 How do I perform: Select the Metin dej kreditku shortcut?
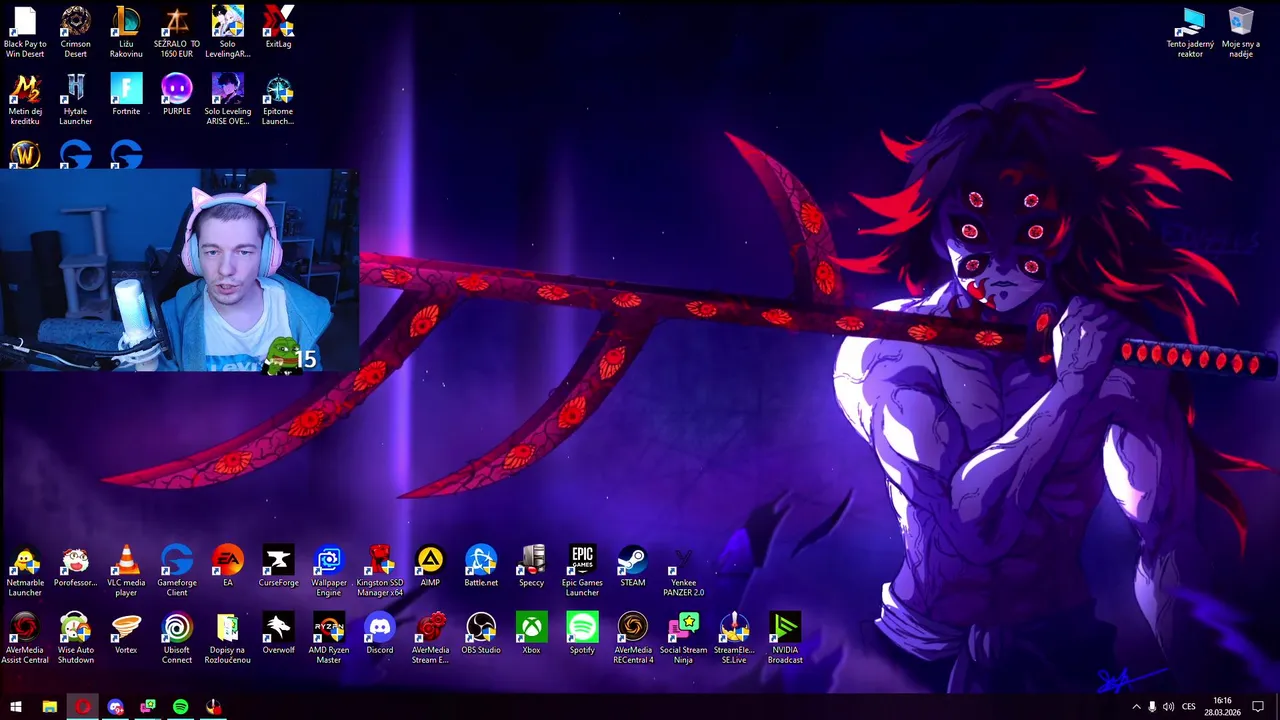click(x=25, y=99)
